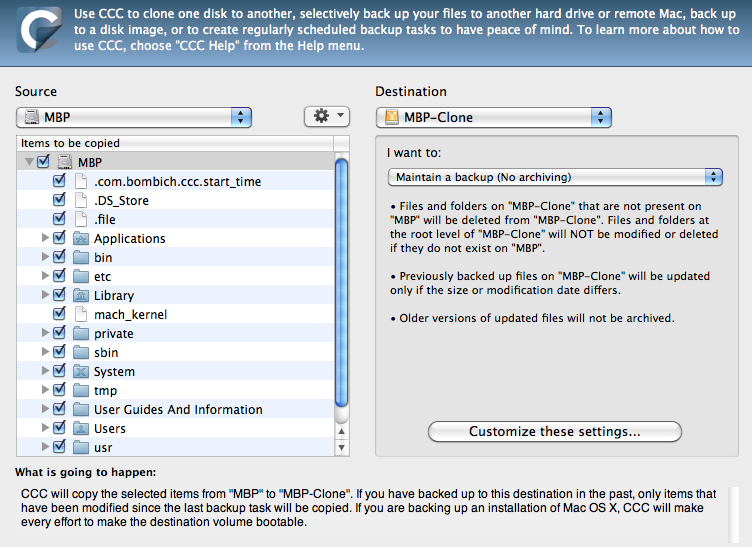Click the Items to be copied column header
The height and width of the screenshot is (547, 752).
(175, 143)
